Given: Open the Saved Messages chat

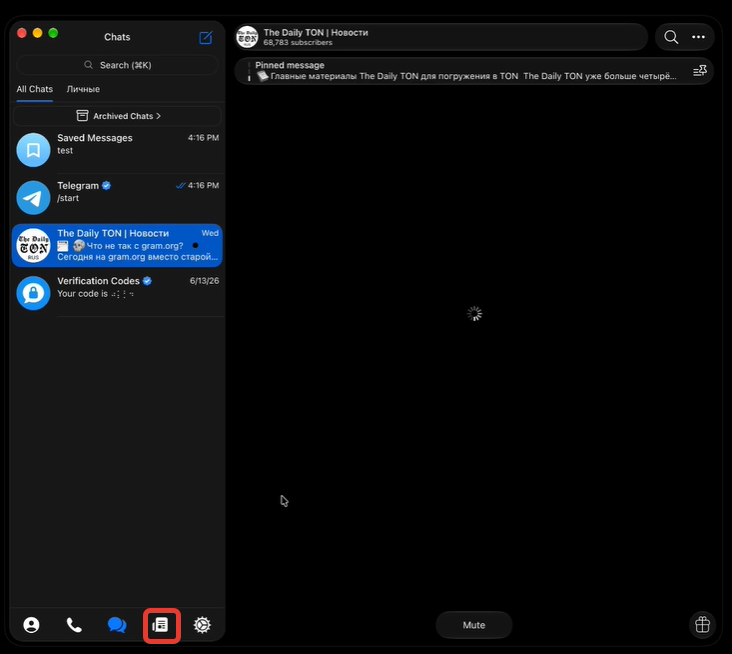Looking at the screenshot, I should [117, 150].
